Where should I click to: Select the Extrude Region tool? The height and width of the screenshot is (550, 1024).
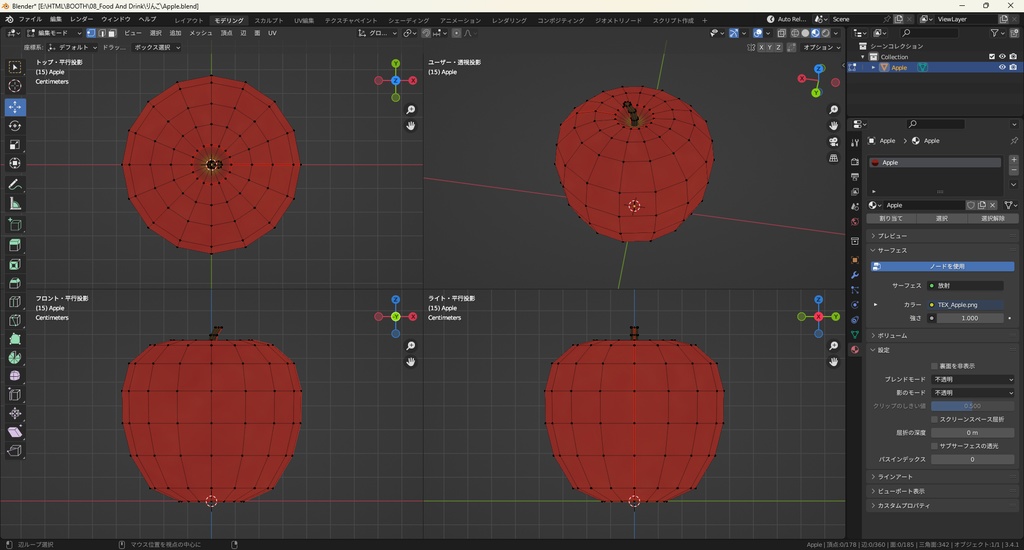pos(15,245)
